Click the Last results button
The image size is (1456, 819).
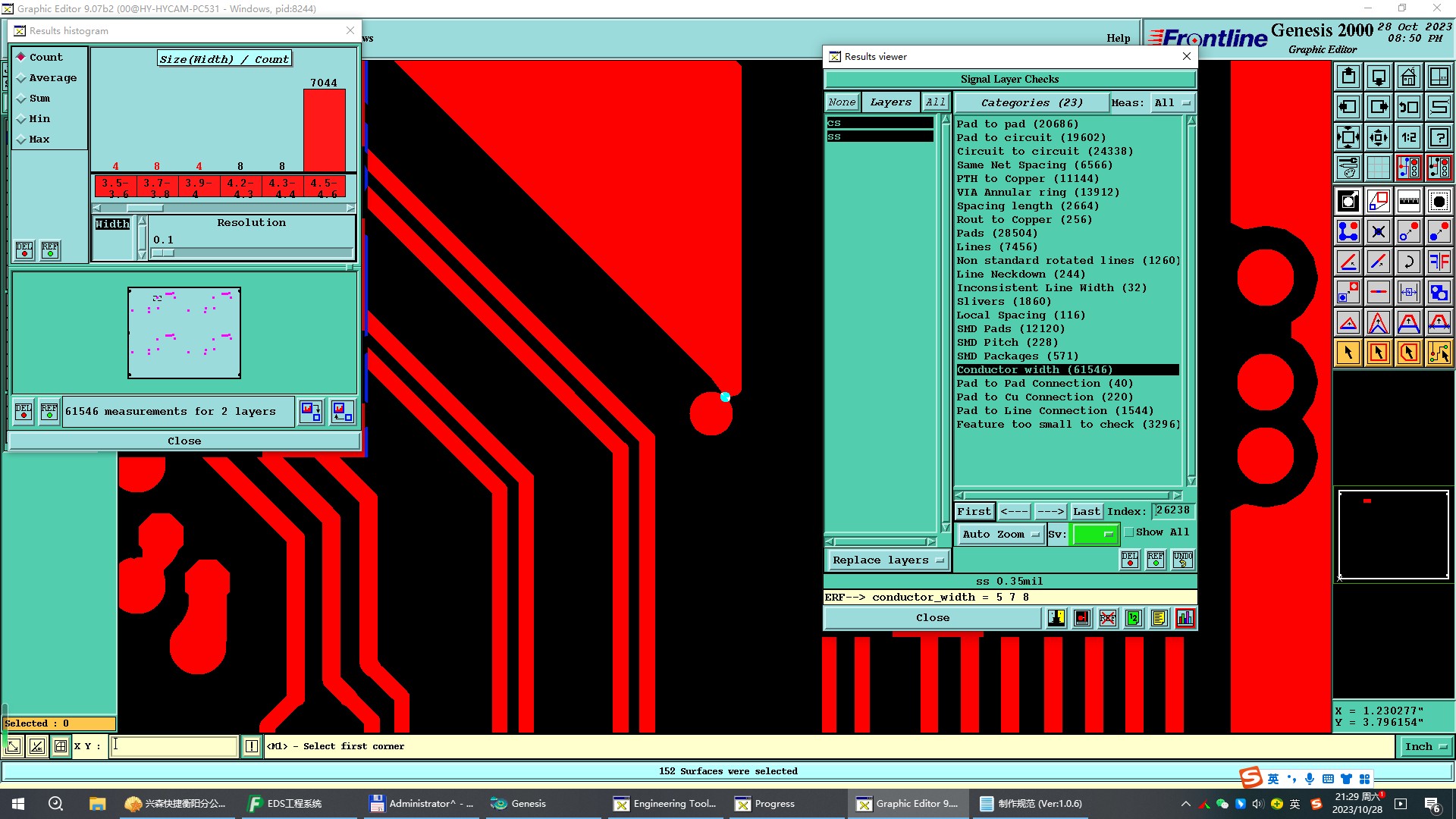pos(1086,512)
